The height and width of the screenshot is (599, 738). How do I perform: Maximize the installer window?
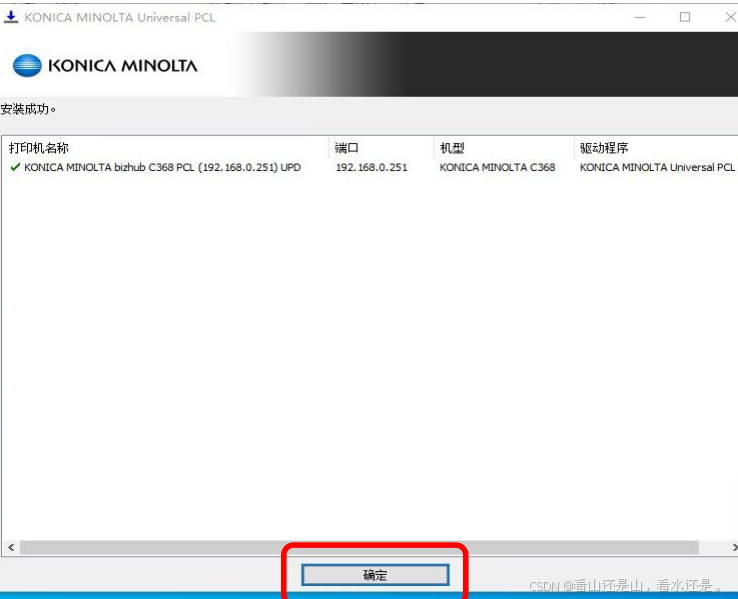click(x=685, y=17)
